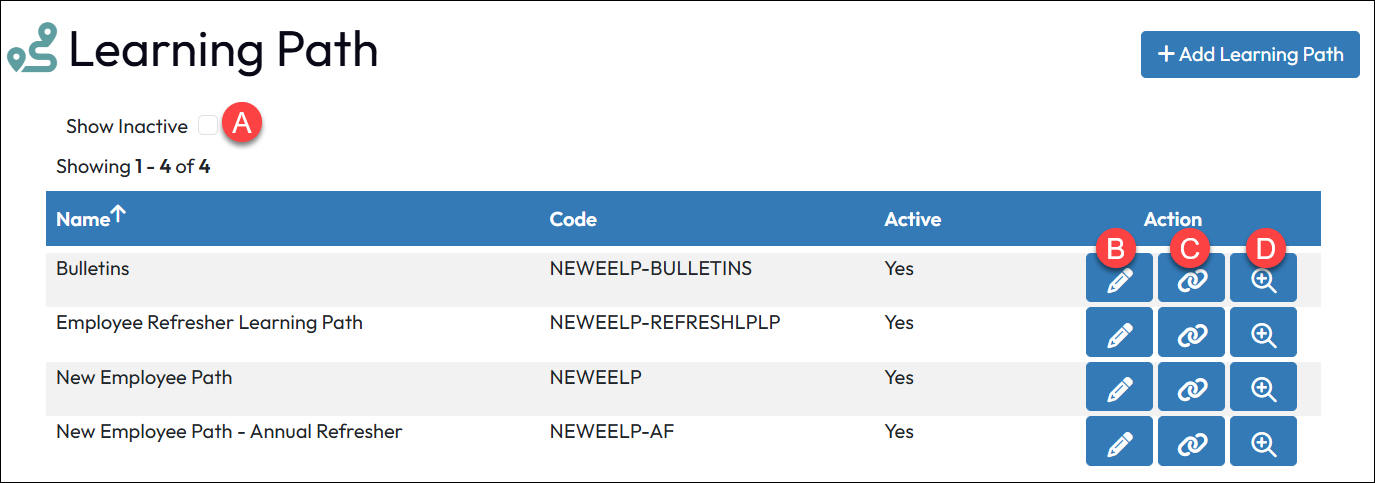
Task: Zoom into New Employee Path details
Action: [x=1264, y=387]
